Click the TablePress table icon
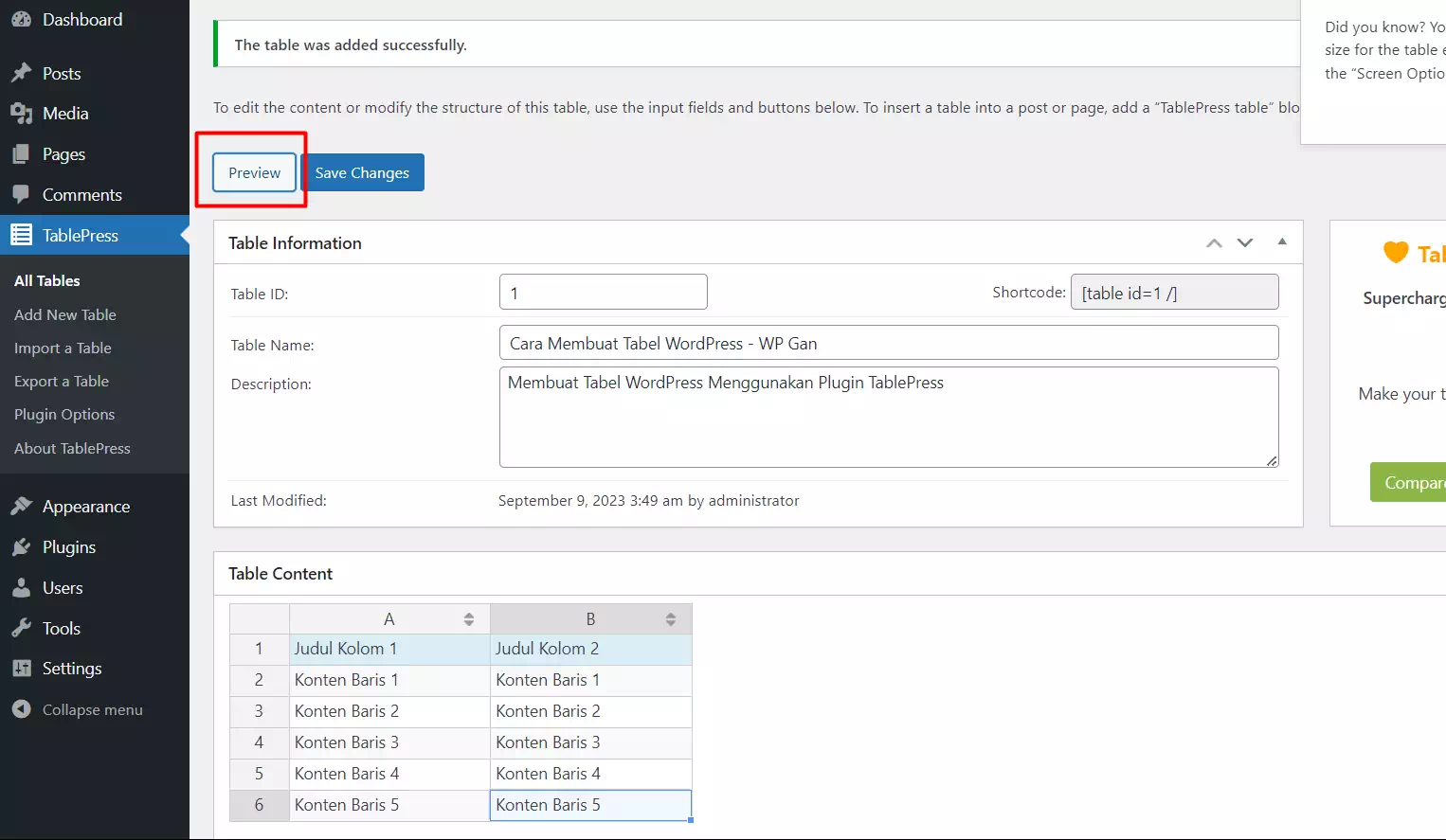Viewport: 1446px width, 840px height. pos(21,235)
